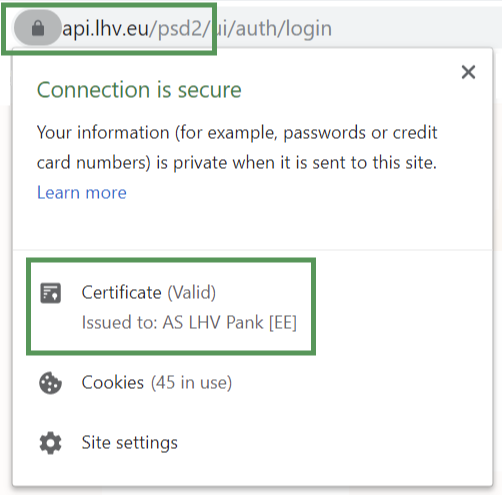The width and height of the screenshot is (502, 495).
Task: Click the word Certificate in the popup
Action: click(122, 293)
